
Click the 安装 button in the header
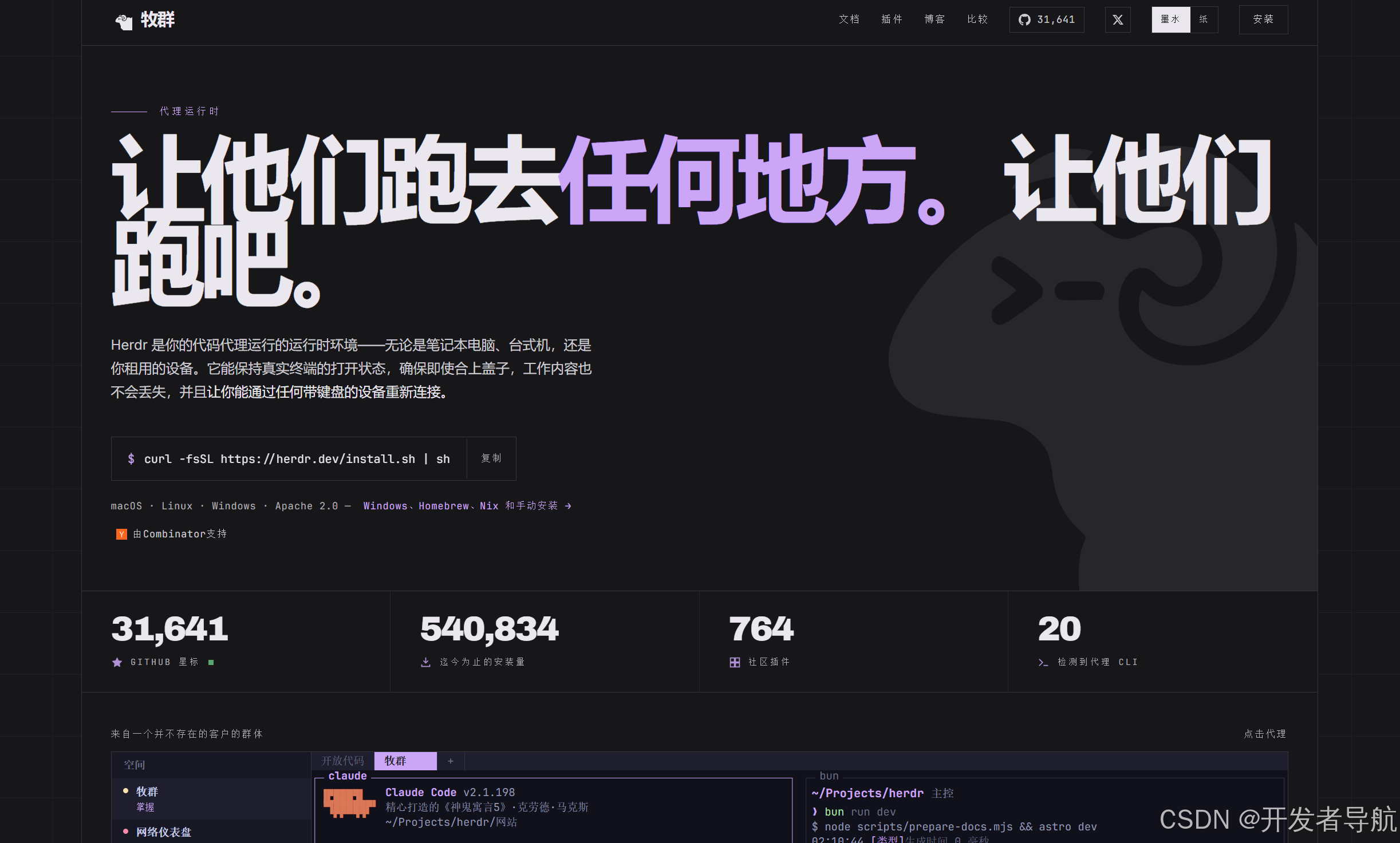point(1263,20)
